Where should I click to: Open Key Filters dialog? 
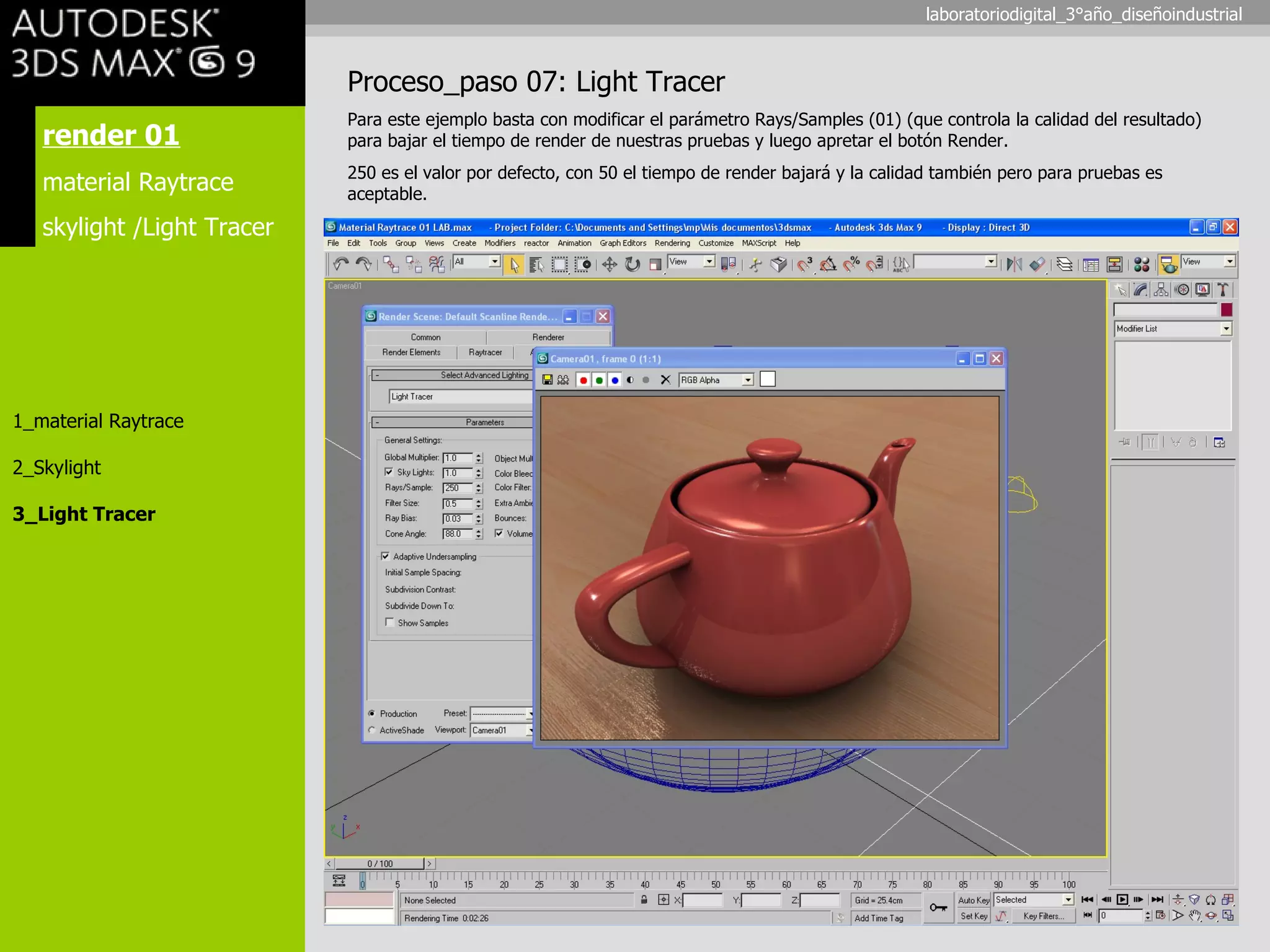point(1044,916)
